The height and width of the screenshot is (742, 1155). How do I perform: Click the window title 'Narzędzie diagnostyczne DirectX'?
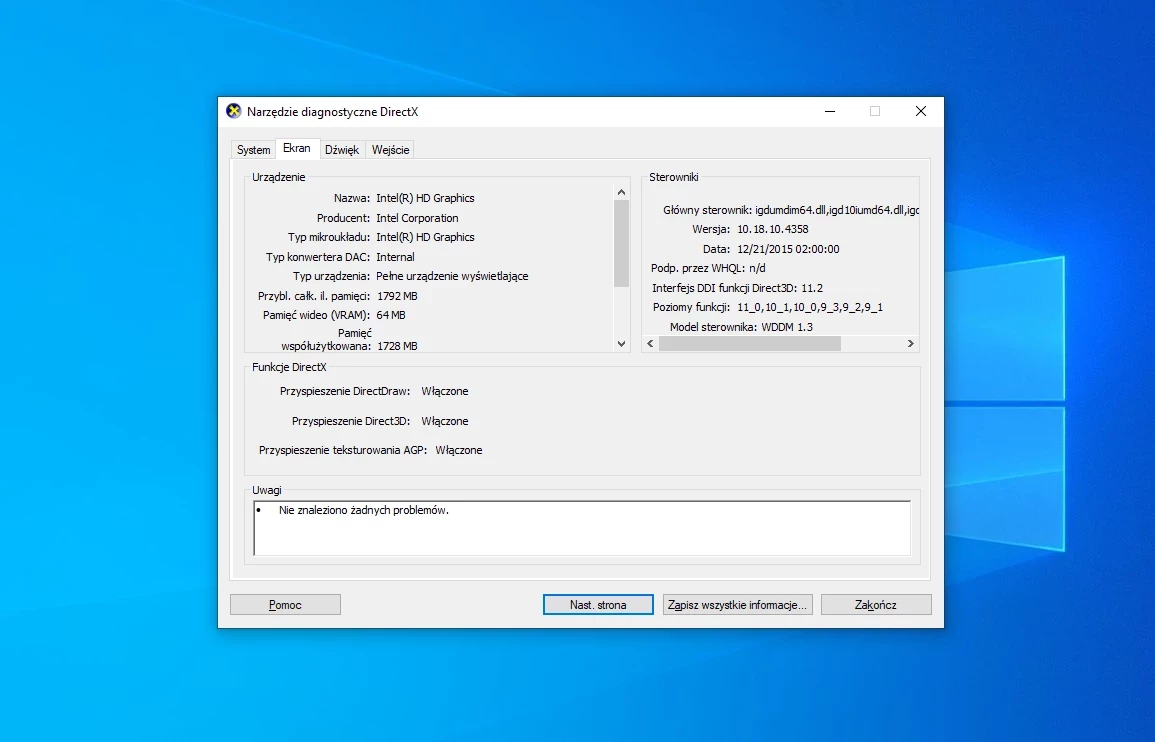point(332,112)
